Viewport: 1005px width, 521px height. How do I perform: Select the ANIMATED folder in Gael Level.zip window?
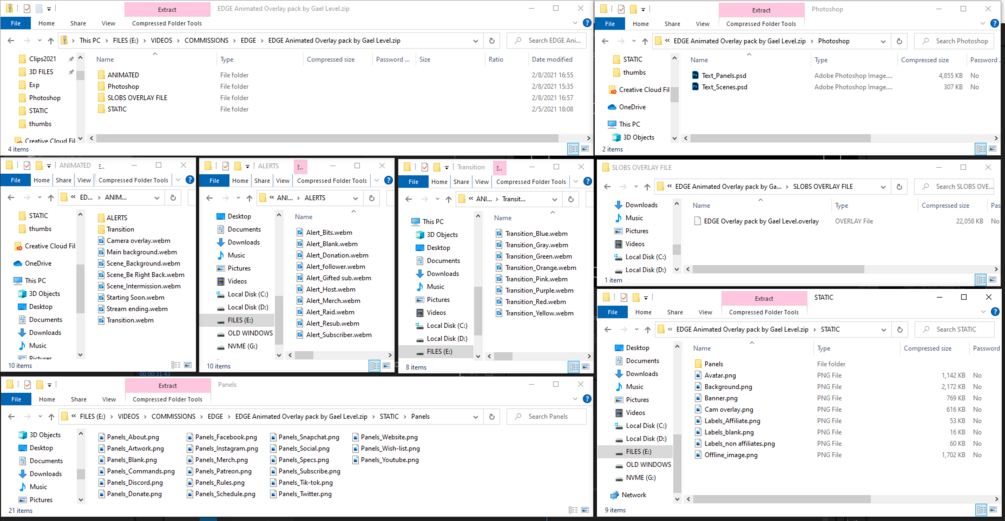coord(122,75)
